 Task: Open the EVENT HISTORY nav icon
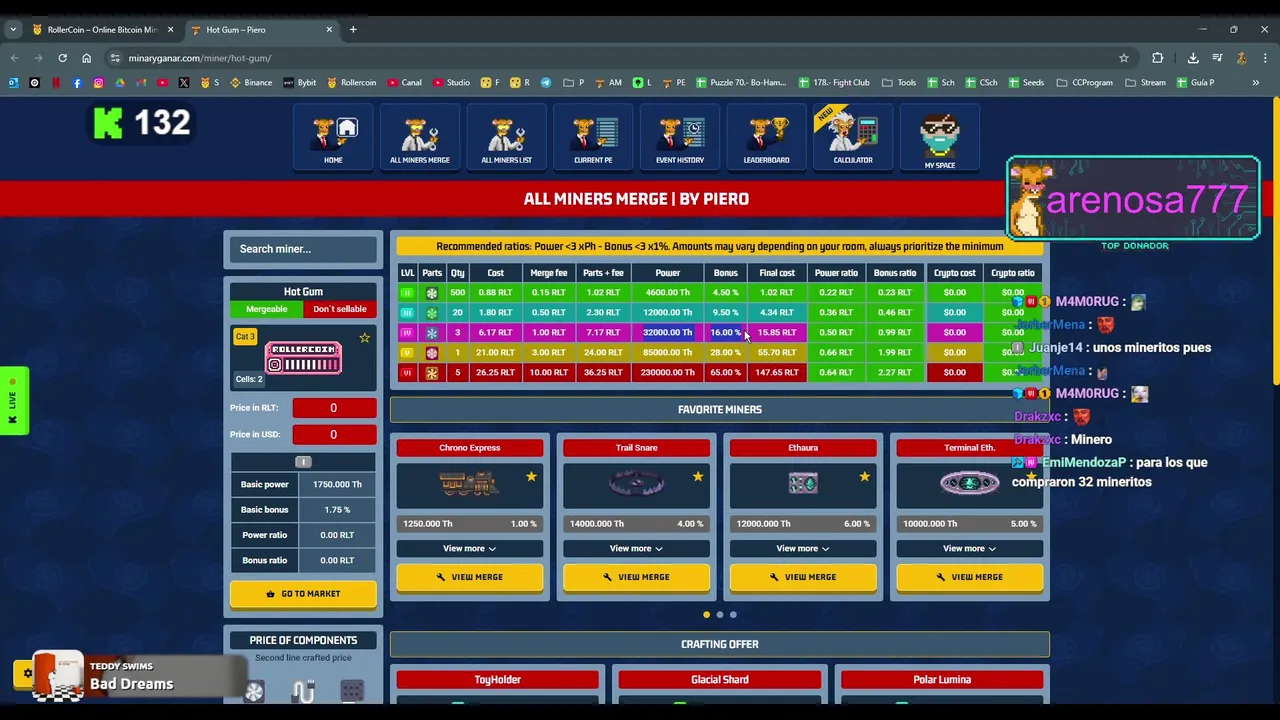click(680, 137)
